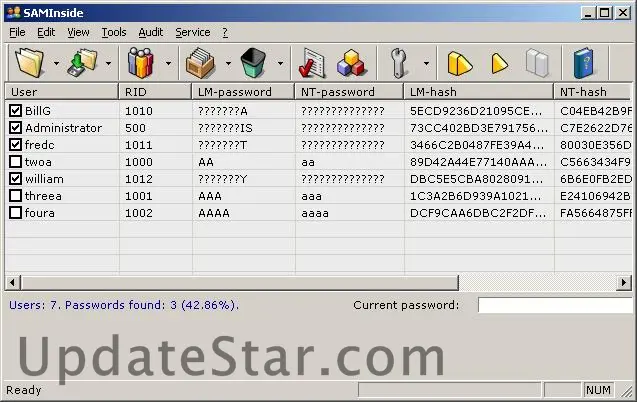Viewport: 637px width, 402px height.
Task: Click NT-hash C5663434F9 cell
Action: [595, 162]
